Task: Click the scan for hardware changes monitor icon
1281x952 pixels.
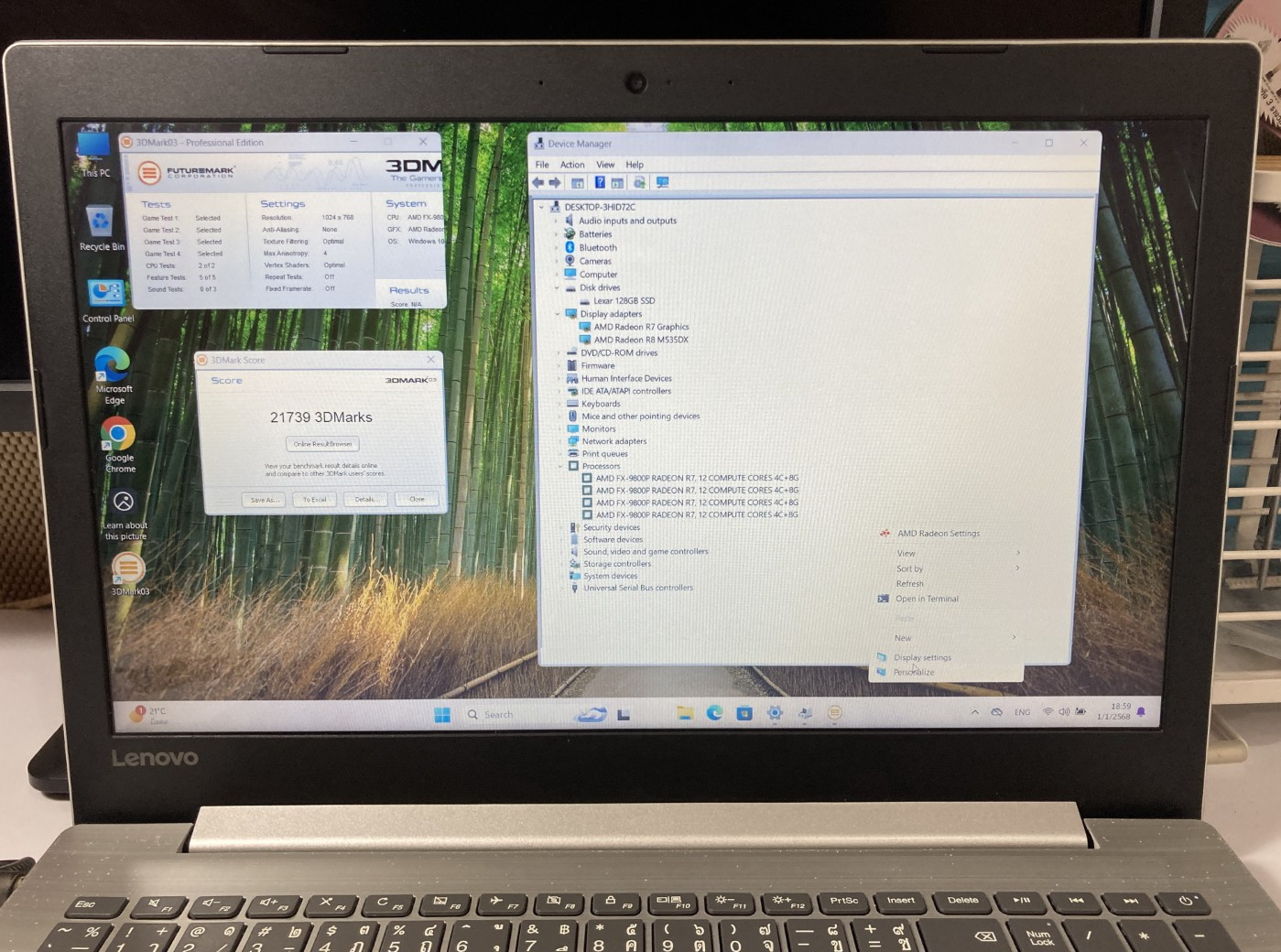Action: [x=663, y=183]
